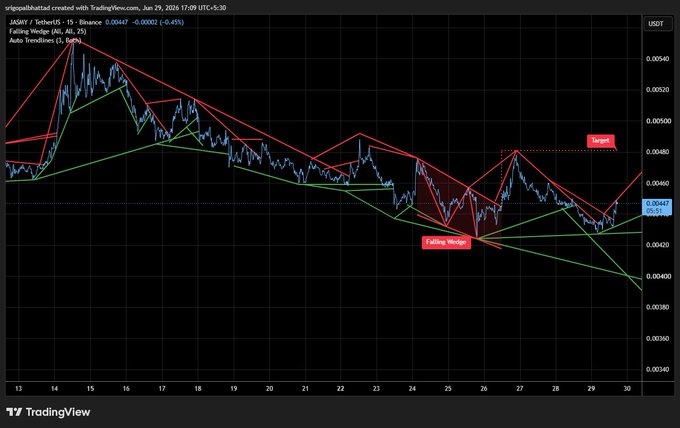The height and width of the screenshot is (428, 680).
Task: Click the TradingView logo at bottom
Action: point(48,412)
